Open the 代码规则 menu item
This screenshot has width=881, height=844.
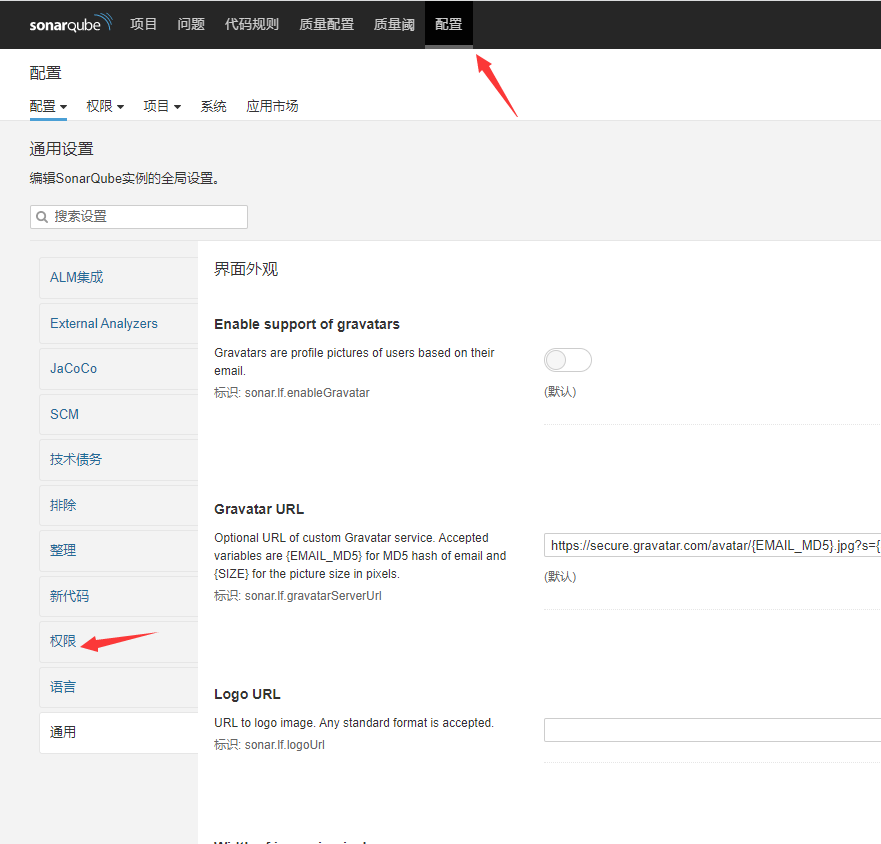(251, 24)
